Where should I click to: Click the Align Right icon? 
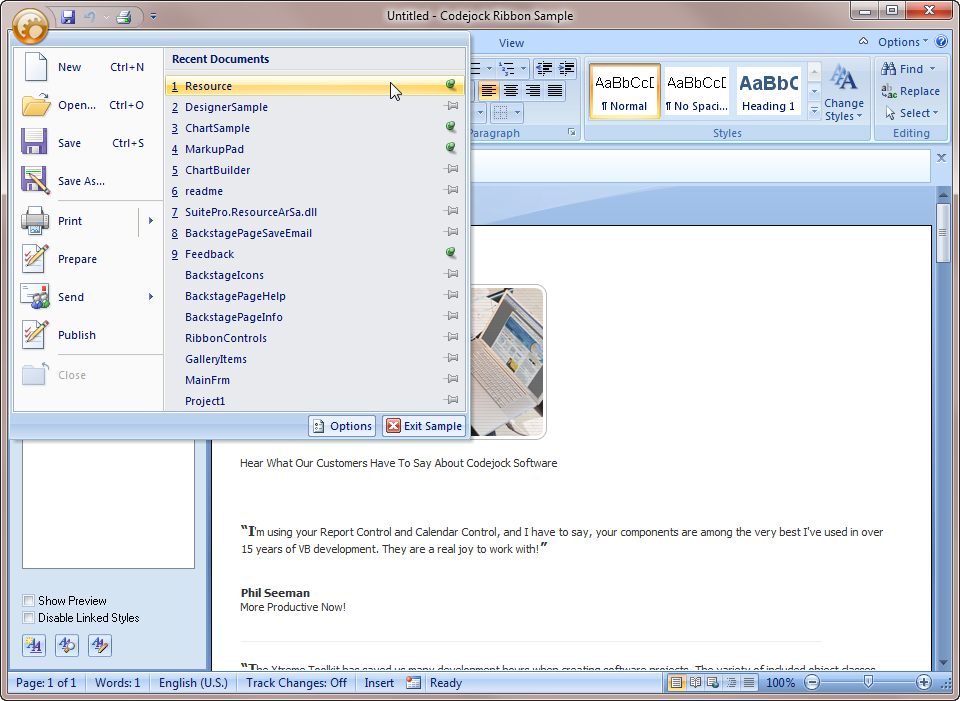(x=533, y=91)
